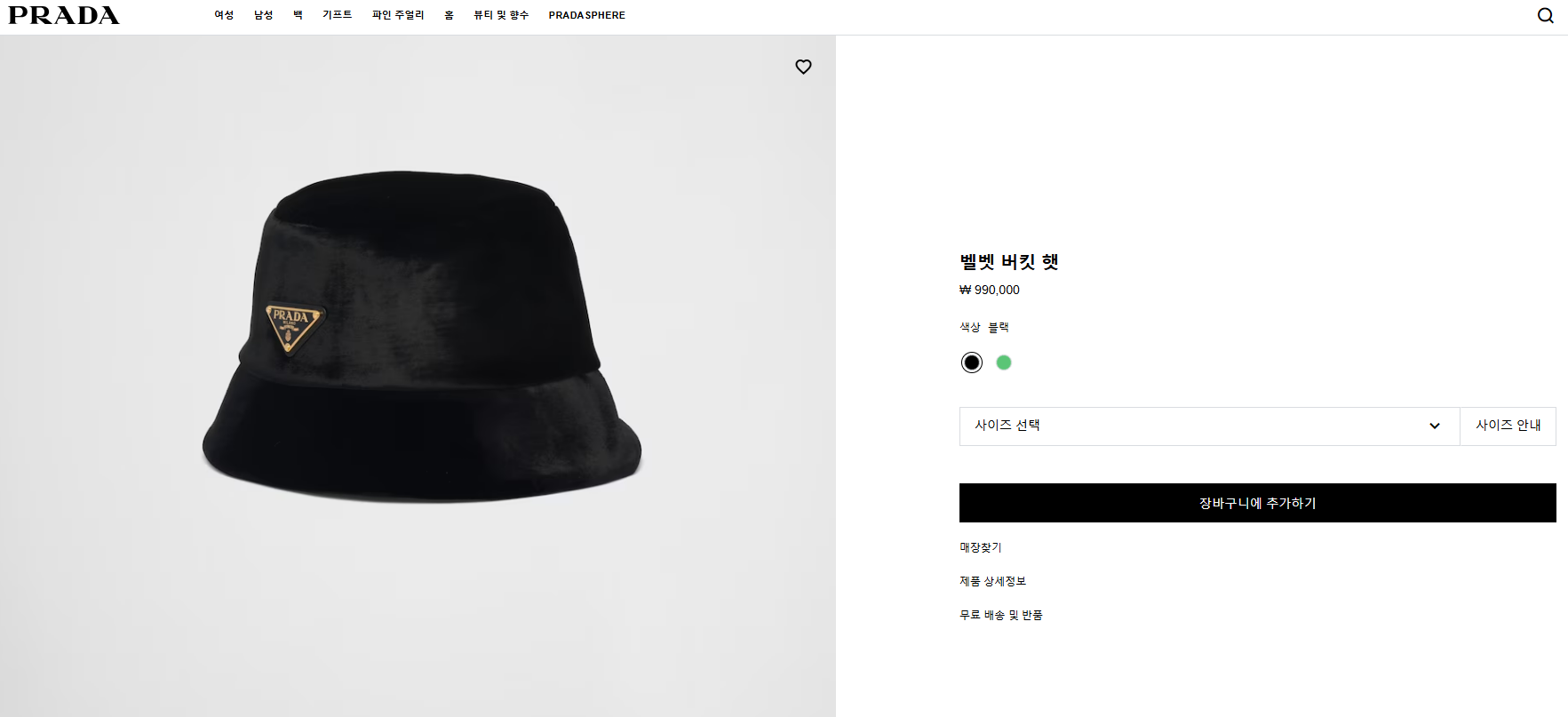1568x717 pixels.
Task: Go to homepage via PRADA logo
Action: pyautogui.click(x=64, y=15)
